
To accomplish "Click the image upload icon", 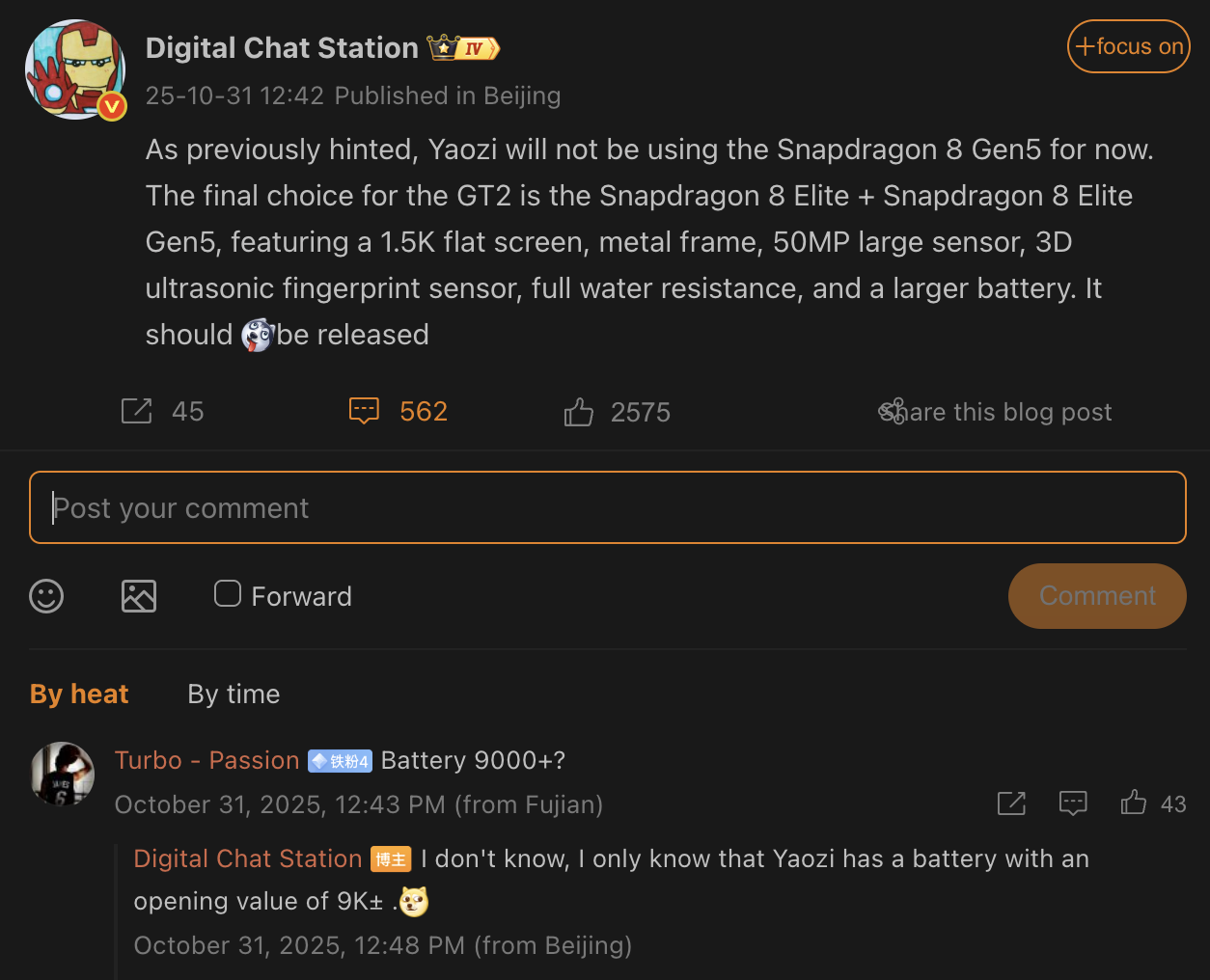I will click(138, 596).
